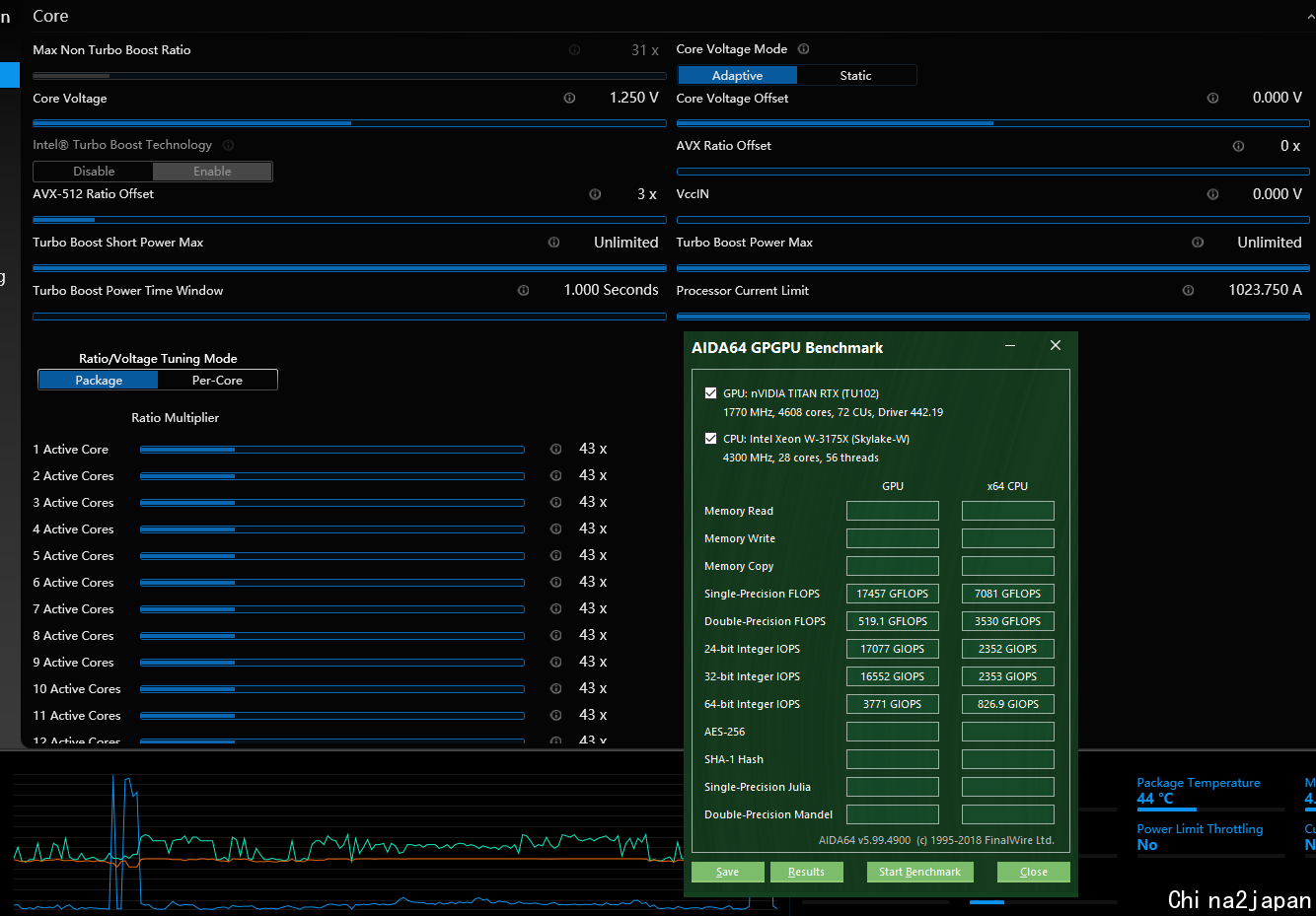
Task: Click info icon for 5 Active Cores row
Action: coord(555,555)
